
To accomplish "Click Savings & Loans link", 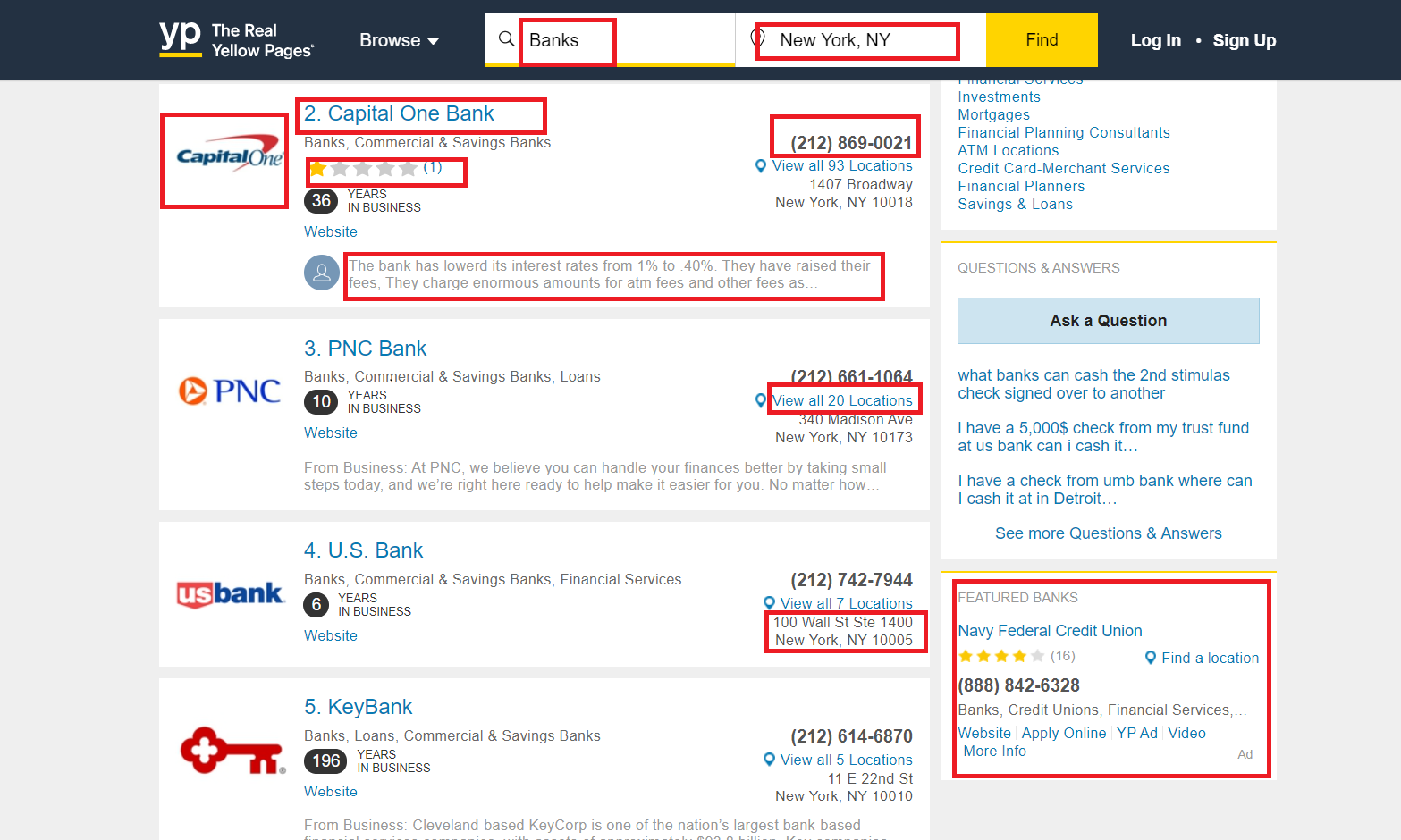I will point(1015,204).
